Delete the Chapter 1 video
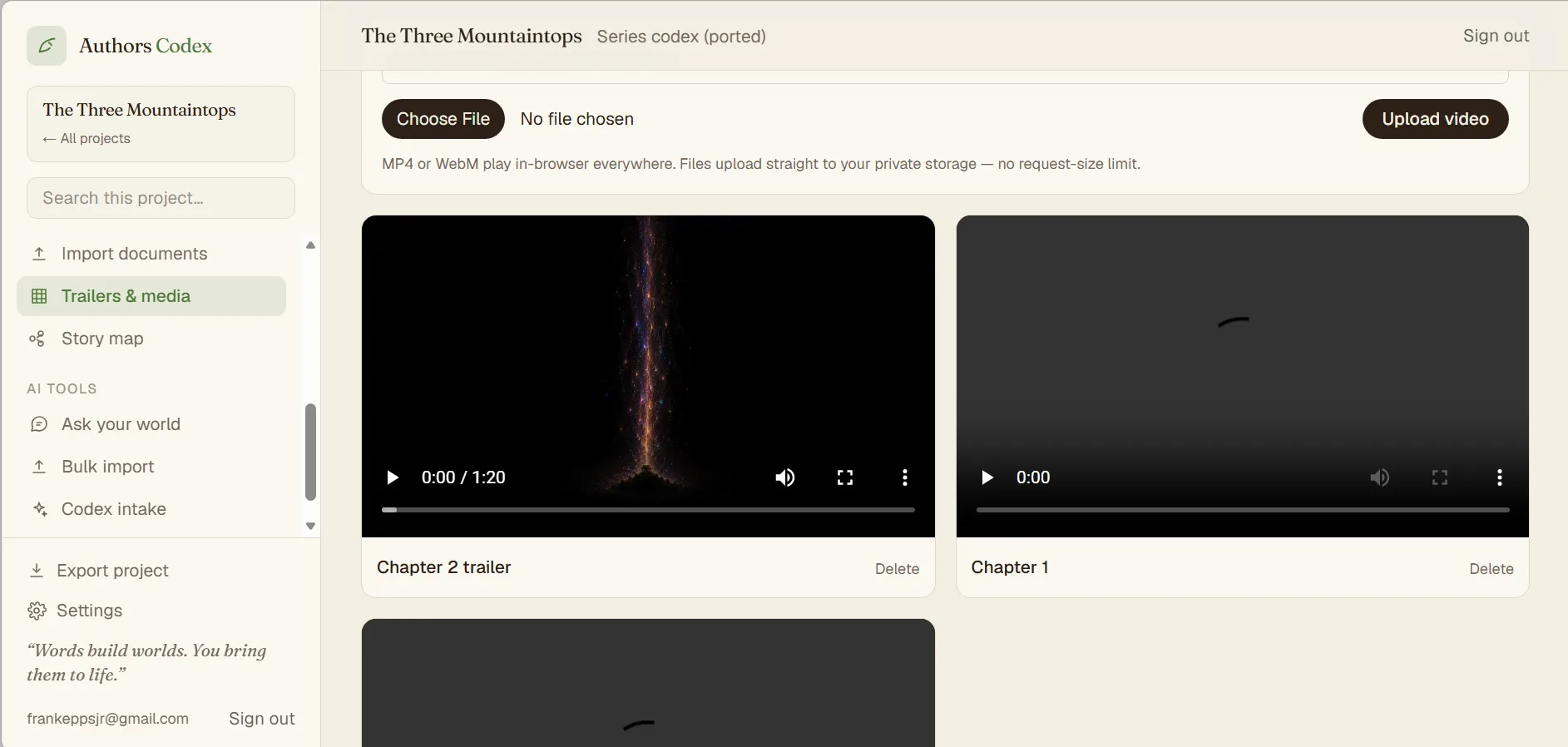The image size is (1568, 747). click(x=1491, y=569)
